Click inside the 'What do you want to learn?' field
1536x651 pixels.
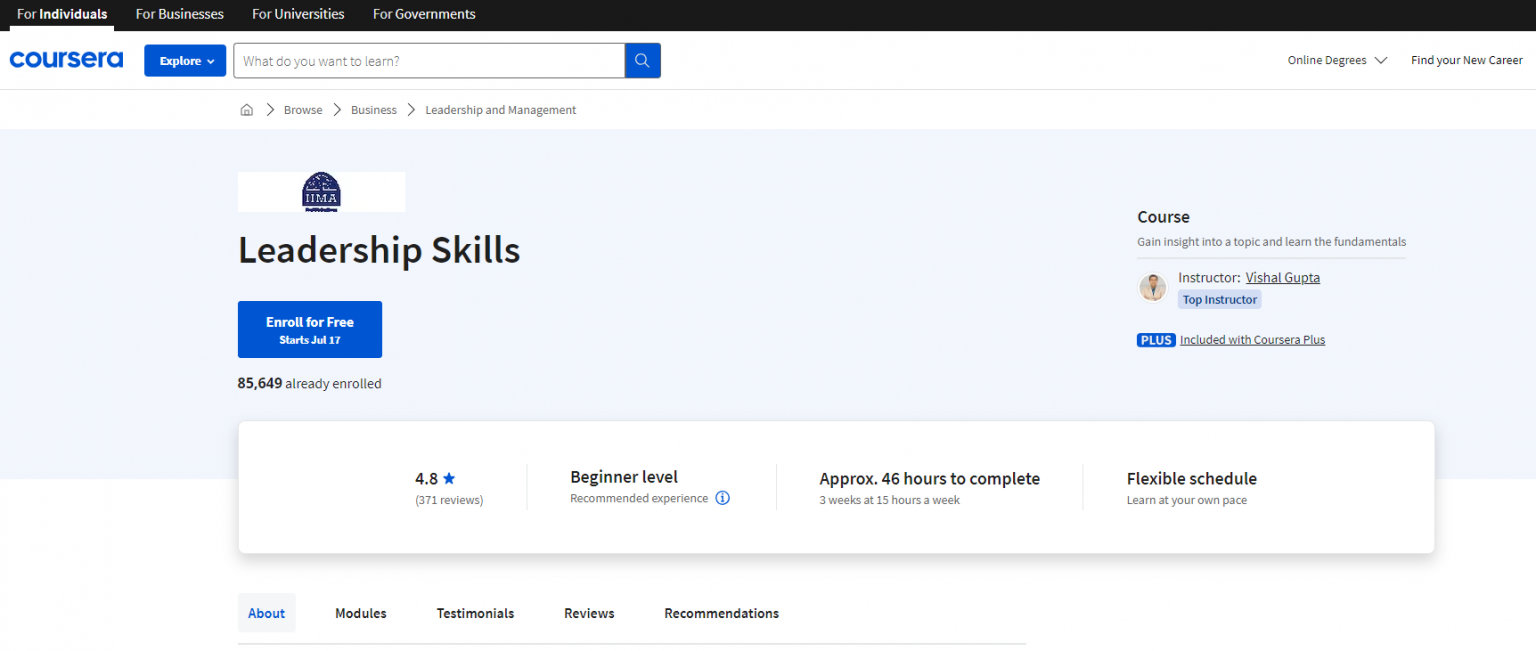tap(429, 61)
